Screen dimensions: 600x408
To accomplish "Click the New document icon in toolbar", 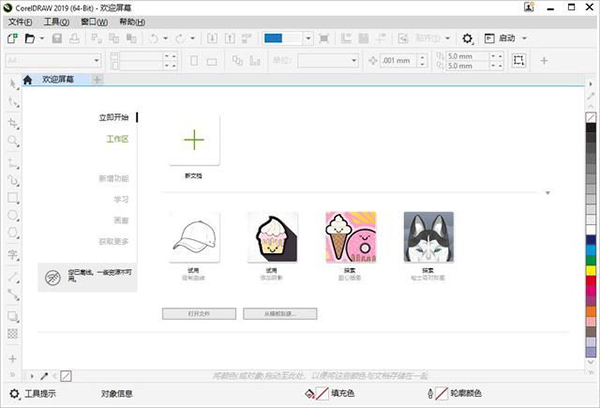I will 12,38.
